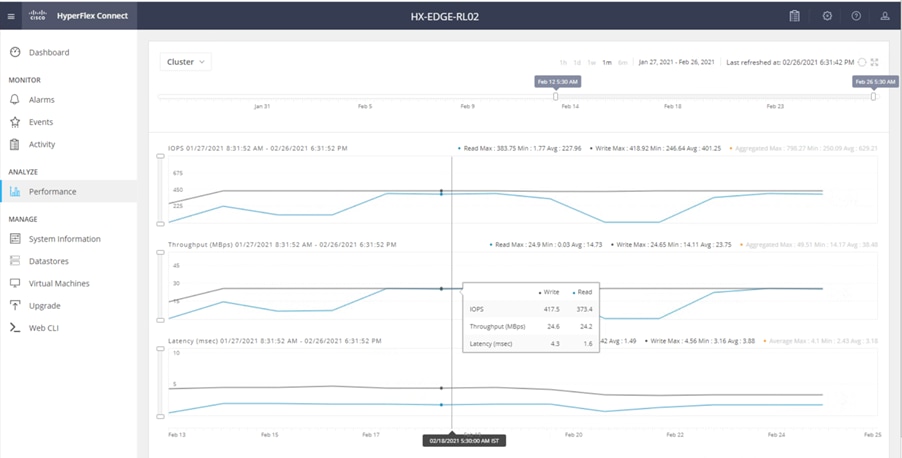The height and width of the screenshot is (458, 902).
Task: Click the IOPS chart lower y-axis handle
Action: coord(160,224)
